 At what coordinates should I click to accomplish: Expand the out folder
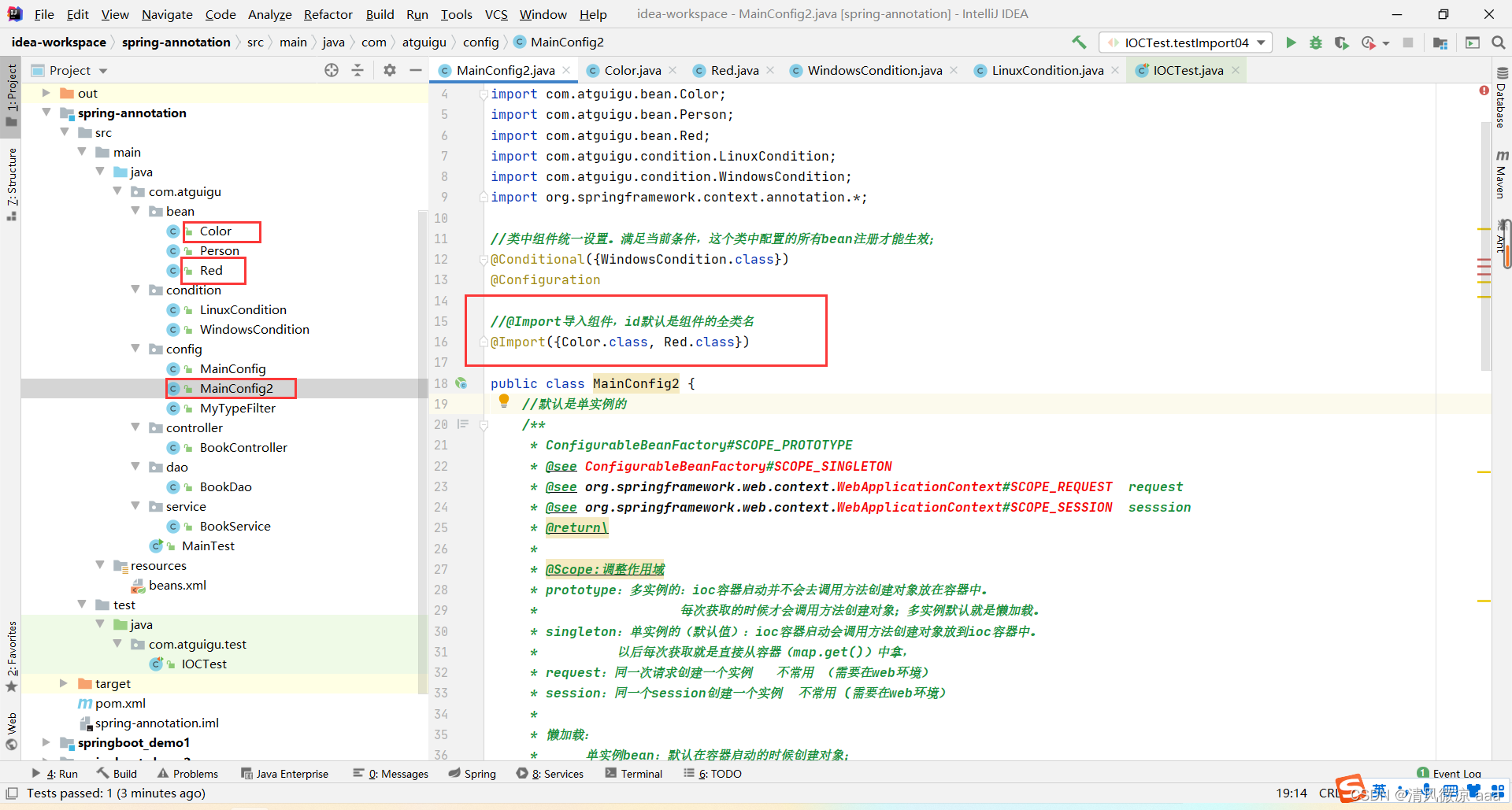46,93
